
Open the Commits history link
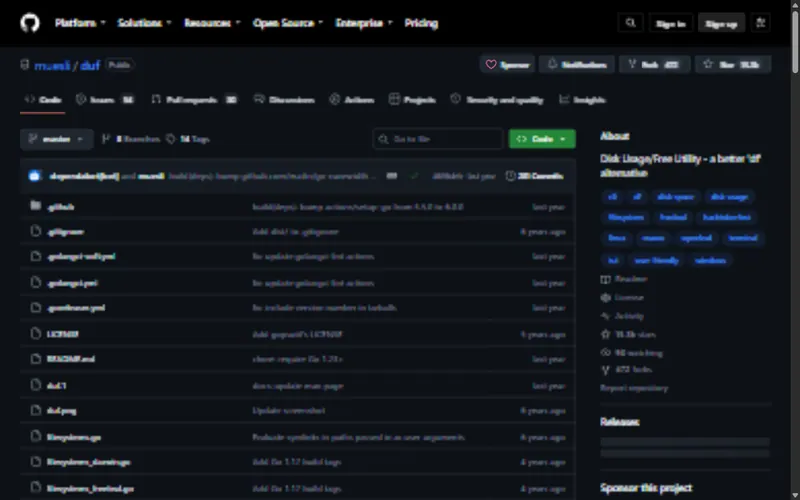tap(535, 176)
